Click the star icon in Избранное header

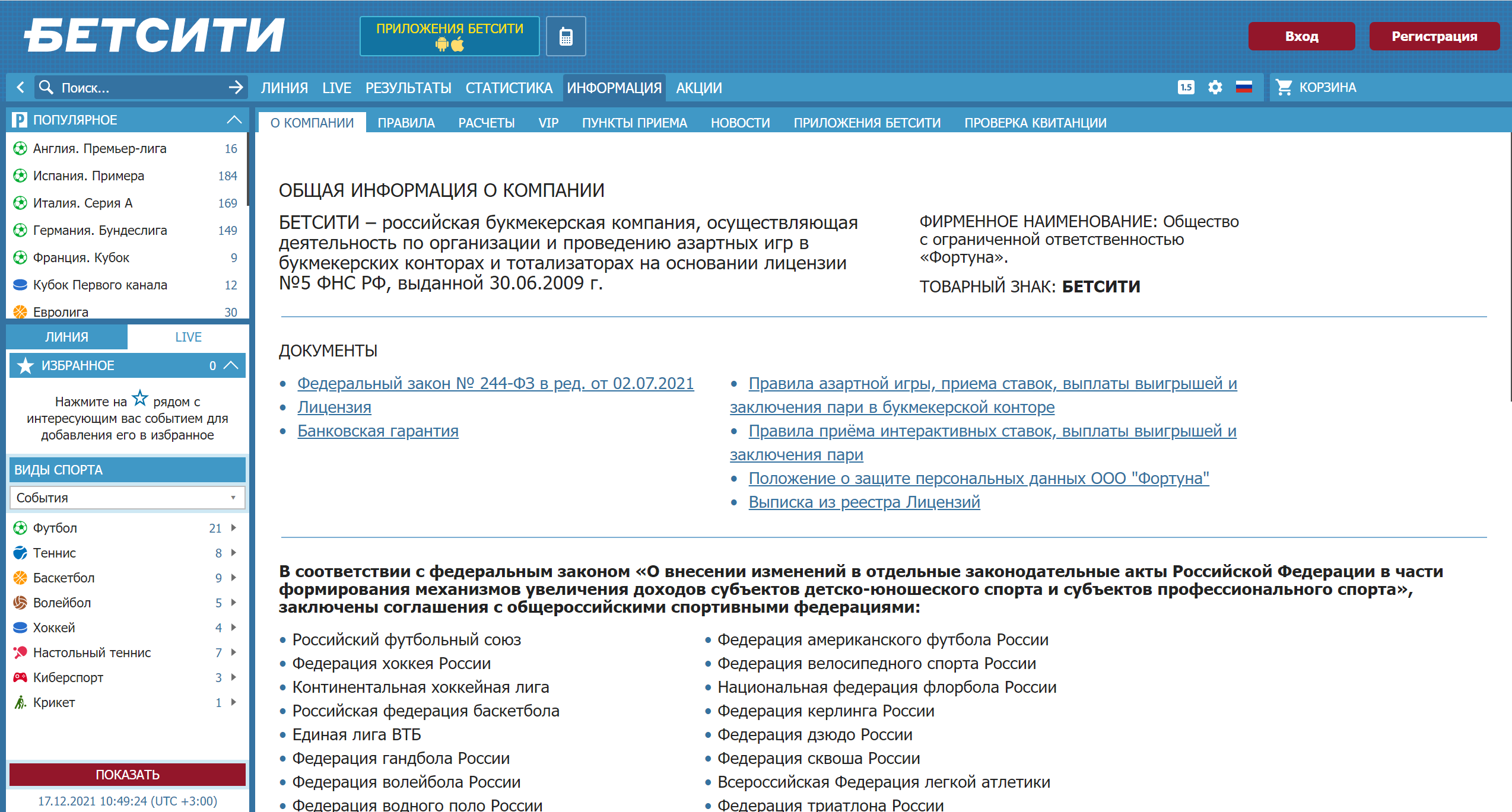coord(26,365)
